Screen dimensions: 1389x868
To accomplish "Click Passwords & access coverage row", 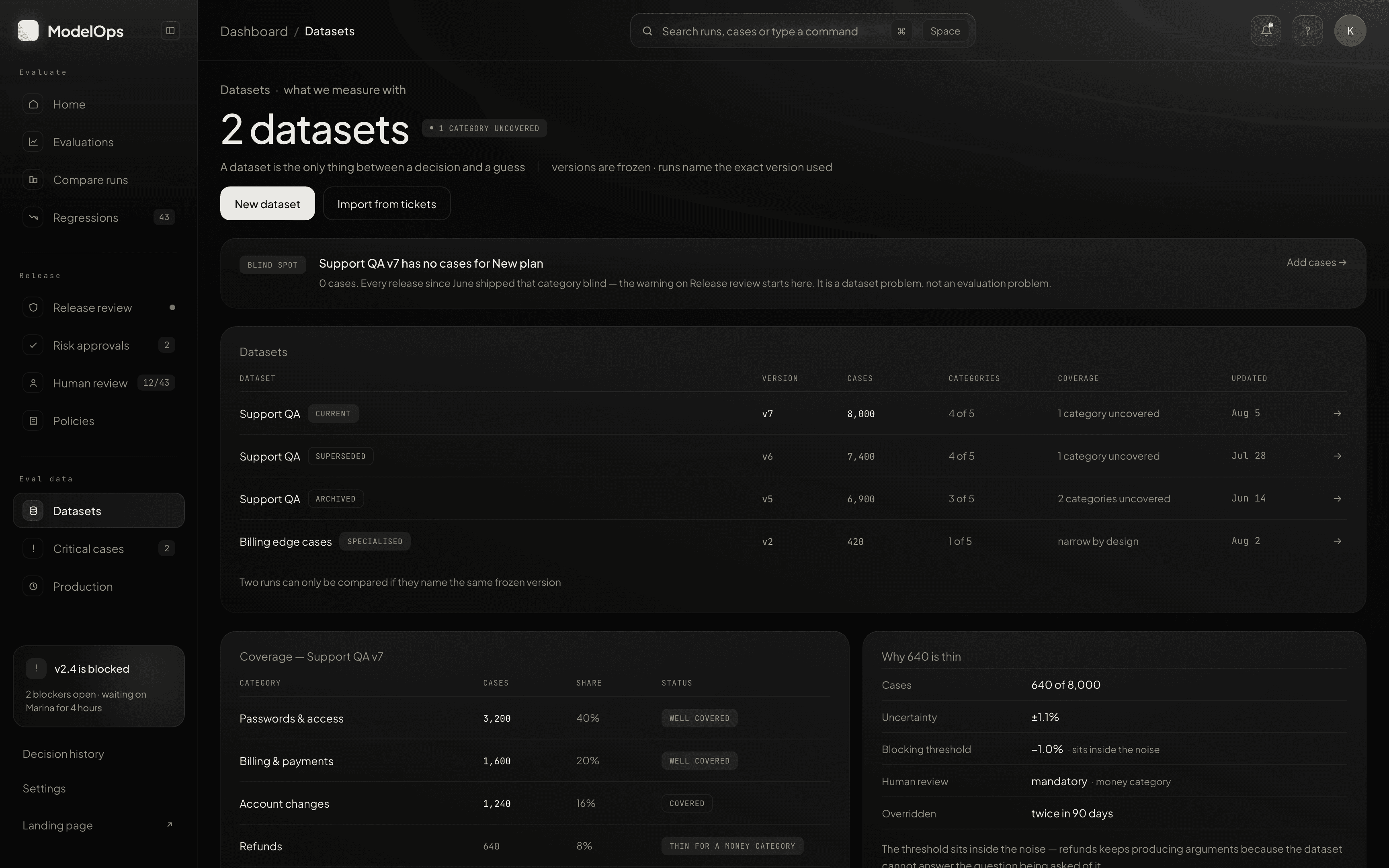I will tap(535, 718).
